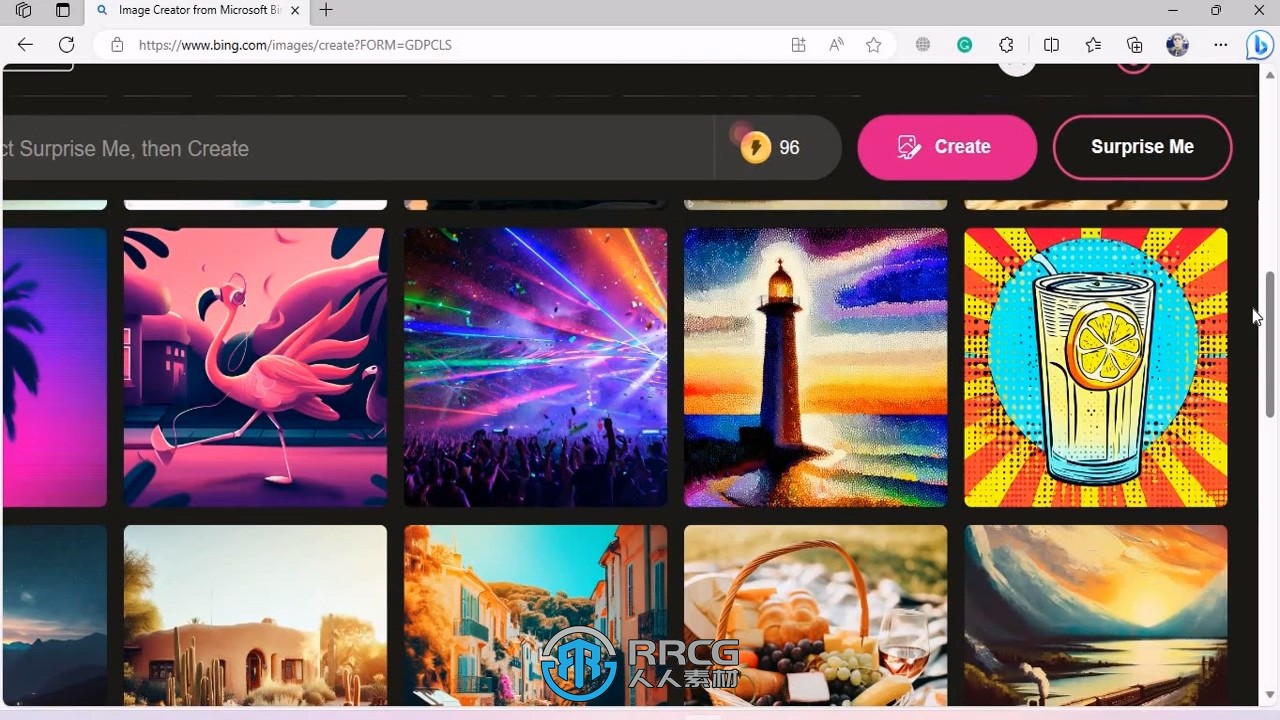Image resolution: width=1280 pixels, height=720 pixels.
Task: Open the Edge workspaces icon
Action: tap(23, 11)
